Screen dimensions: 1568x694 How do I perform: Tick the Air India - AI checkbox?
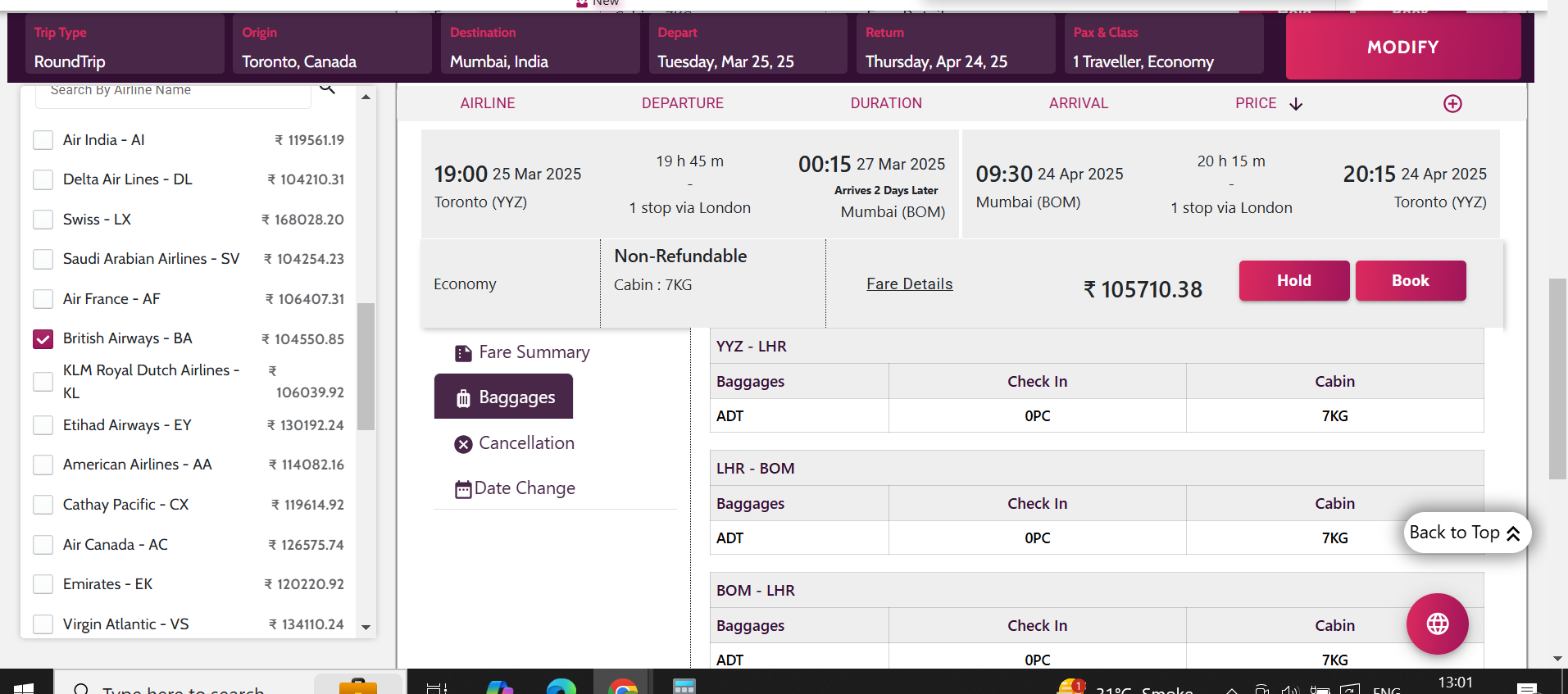point(43,140)
